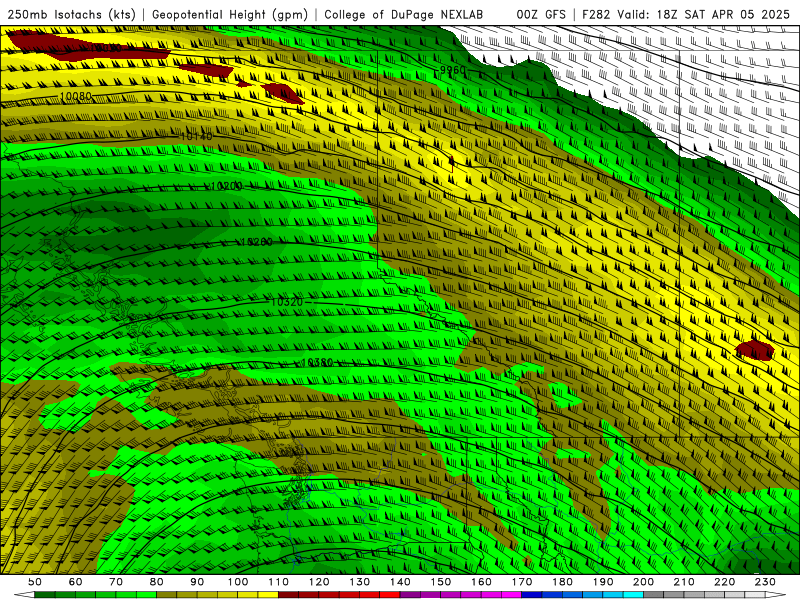Select the 100 kts legend value
Viewport: 800px width, 600px height.
(x=238, y=582)
